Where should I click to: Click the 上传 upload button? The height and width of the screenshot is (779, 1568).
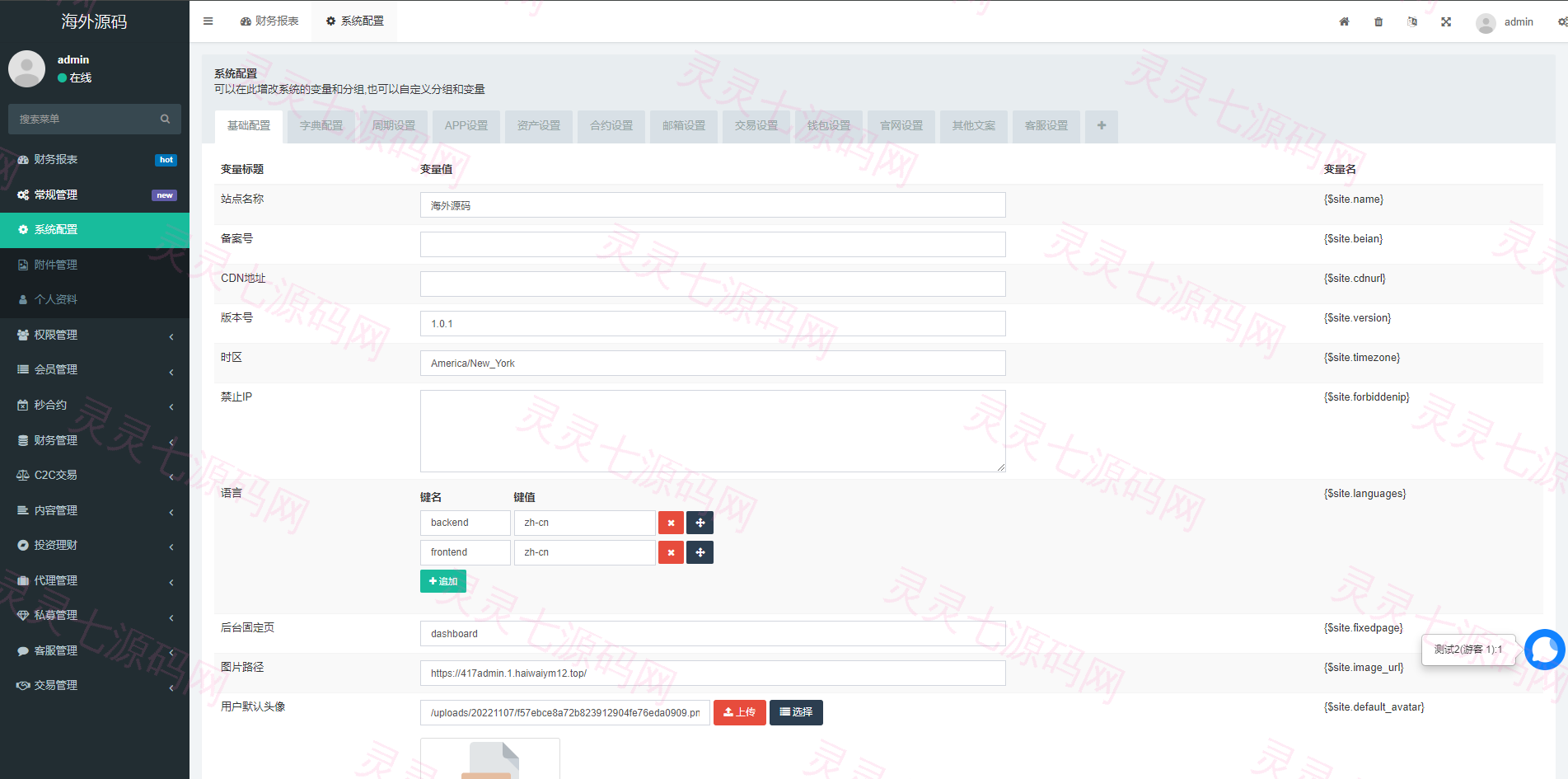tap(740, 712)
